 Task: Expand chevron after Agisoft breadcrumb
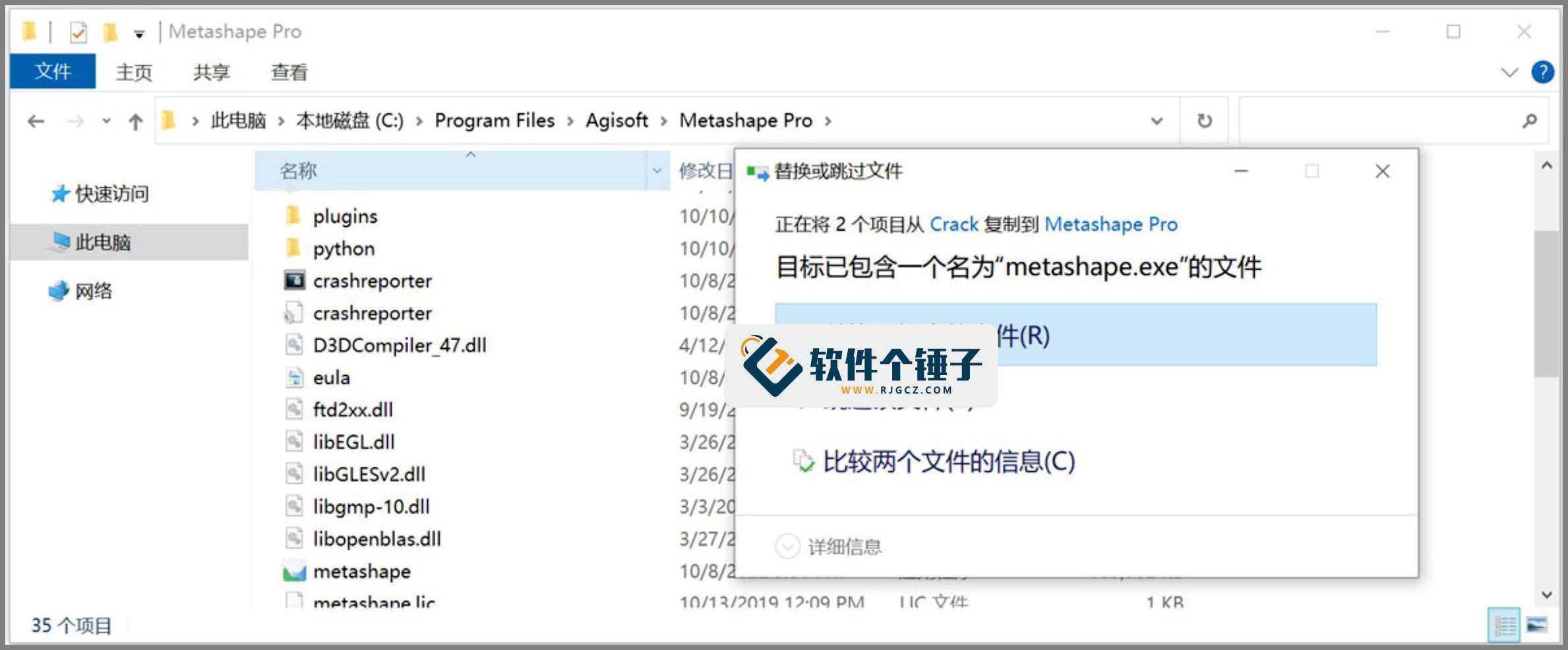point(664,121)
